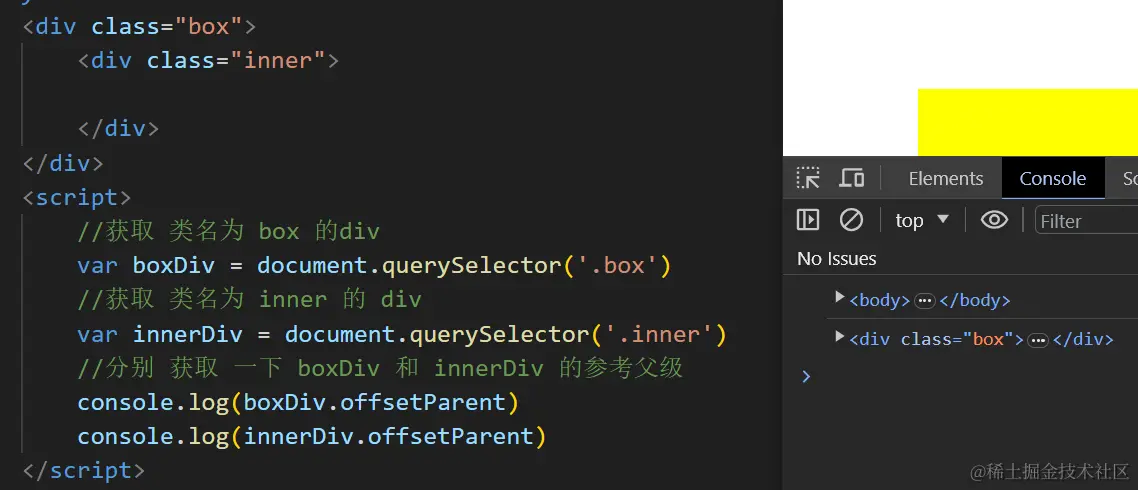Expand the div class box log entry
The image size is (1138, 490).
(840, 335)
